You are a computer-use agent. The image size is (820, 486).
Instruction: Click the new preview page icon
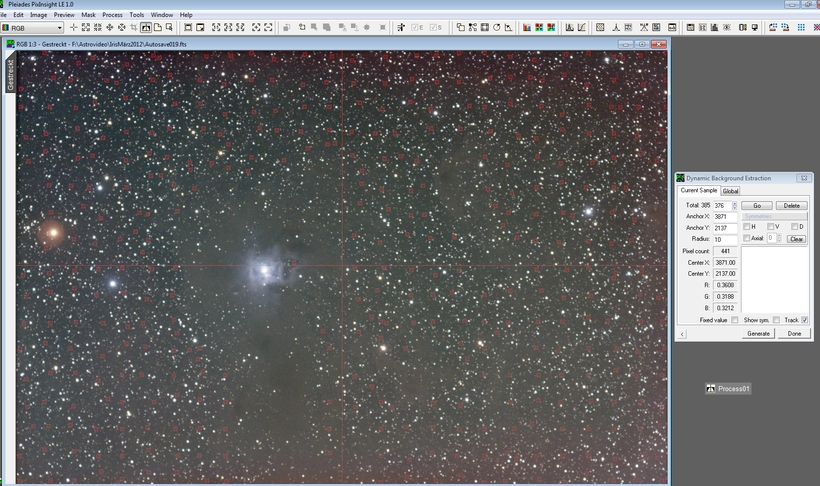[157, 27]
